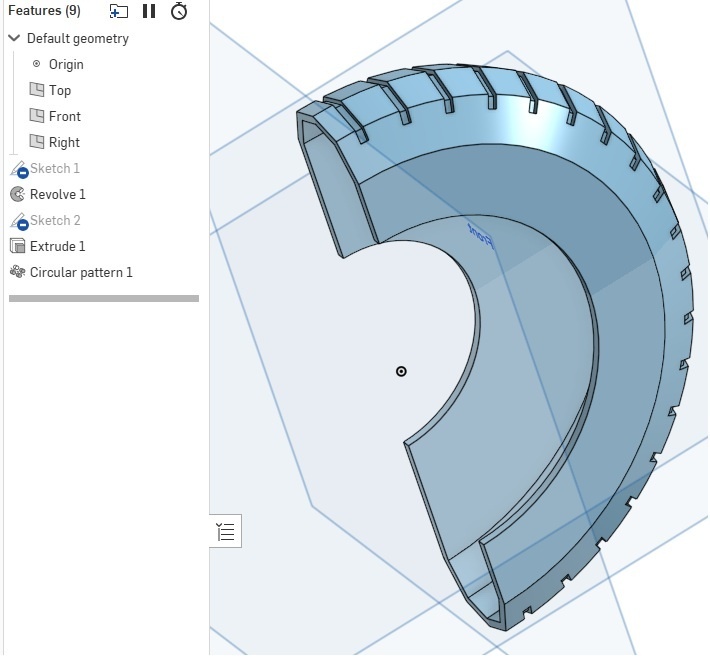Click the Sketch 2 pencil icon
Image resolution: width=710 pixels, height=663 pixels.
click(x=19, y=221)
